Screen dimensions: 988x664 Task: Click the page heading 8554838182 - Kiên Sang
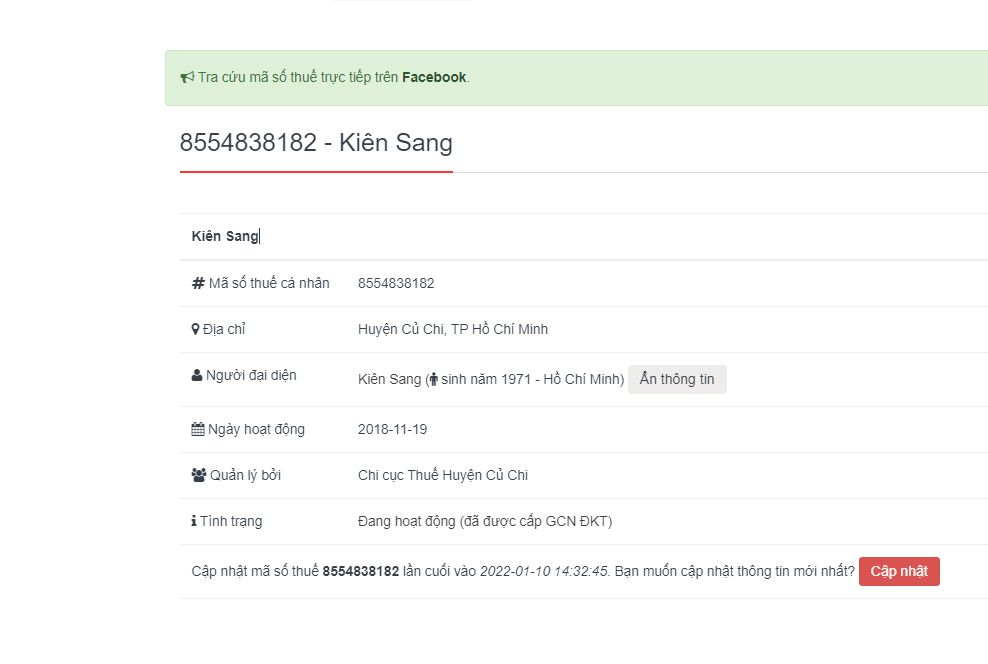316,142
